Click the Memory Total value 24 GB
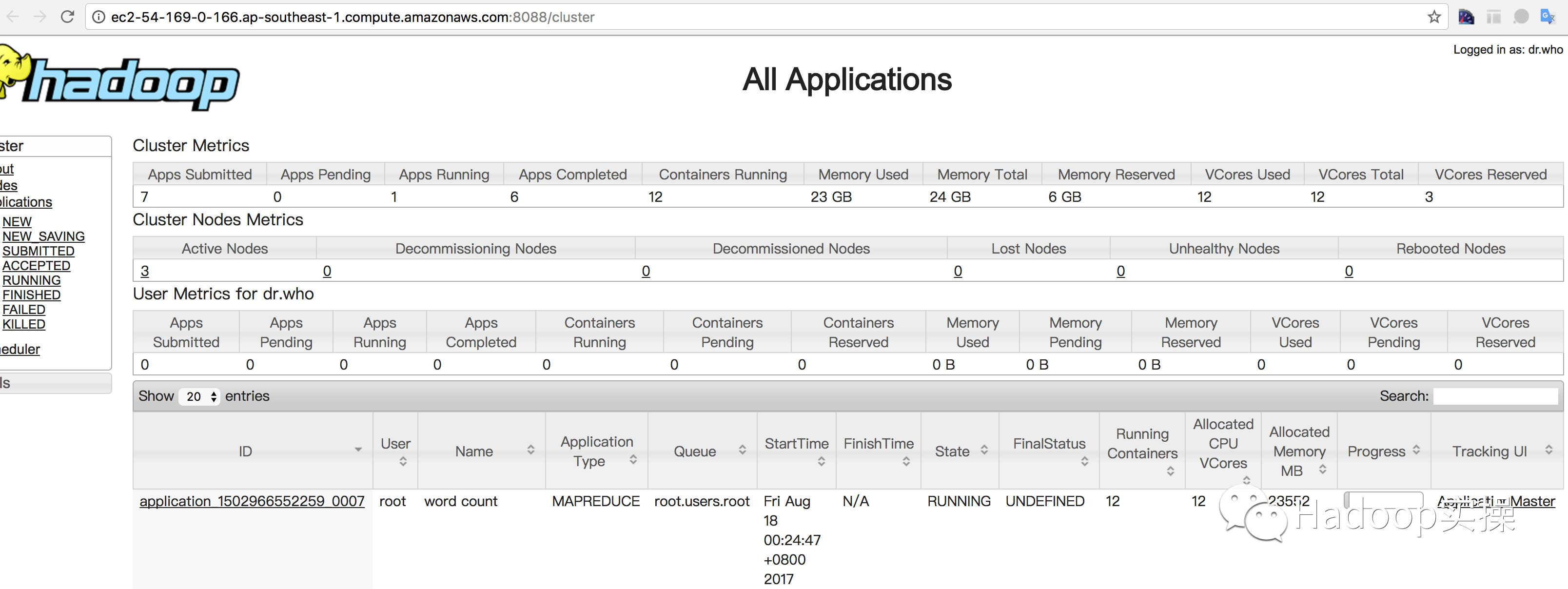 click(950, 197)
